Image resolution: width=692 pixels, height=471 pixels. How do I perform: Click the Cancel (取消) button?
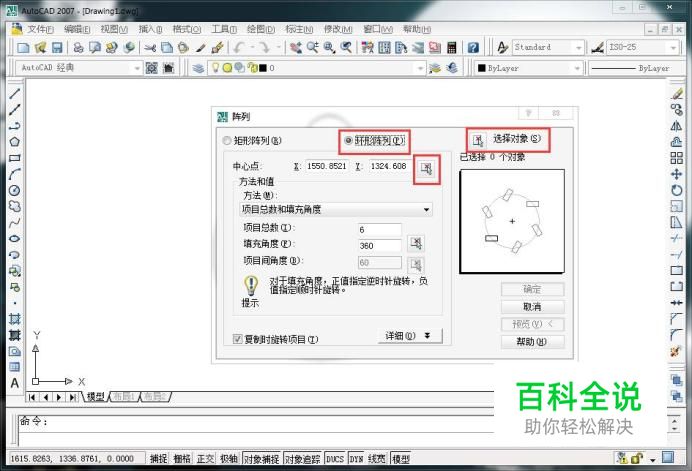pyautogui.click(x=532, y=307)
